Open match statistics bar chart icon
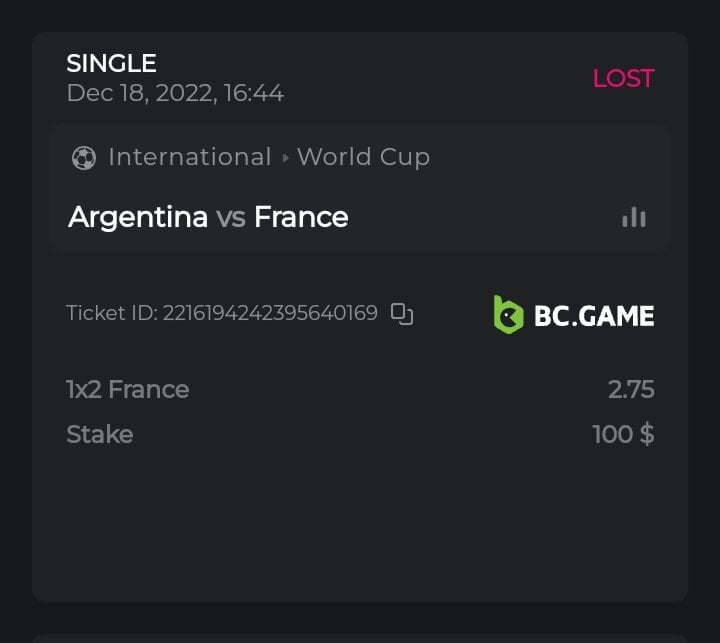This screenshot has height=643, width=720. [x=634, y=217]
